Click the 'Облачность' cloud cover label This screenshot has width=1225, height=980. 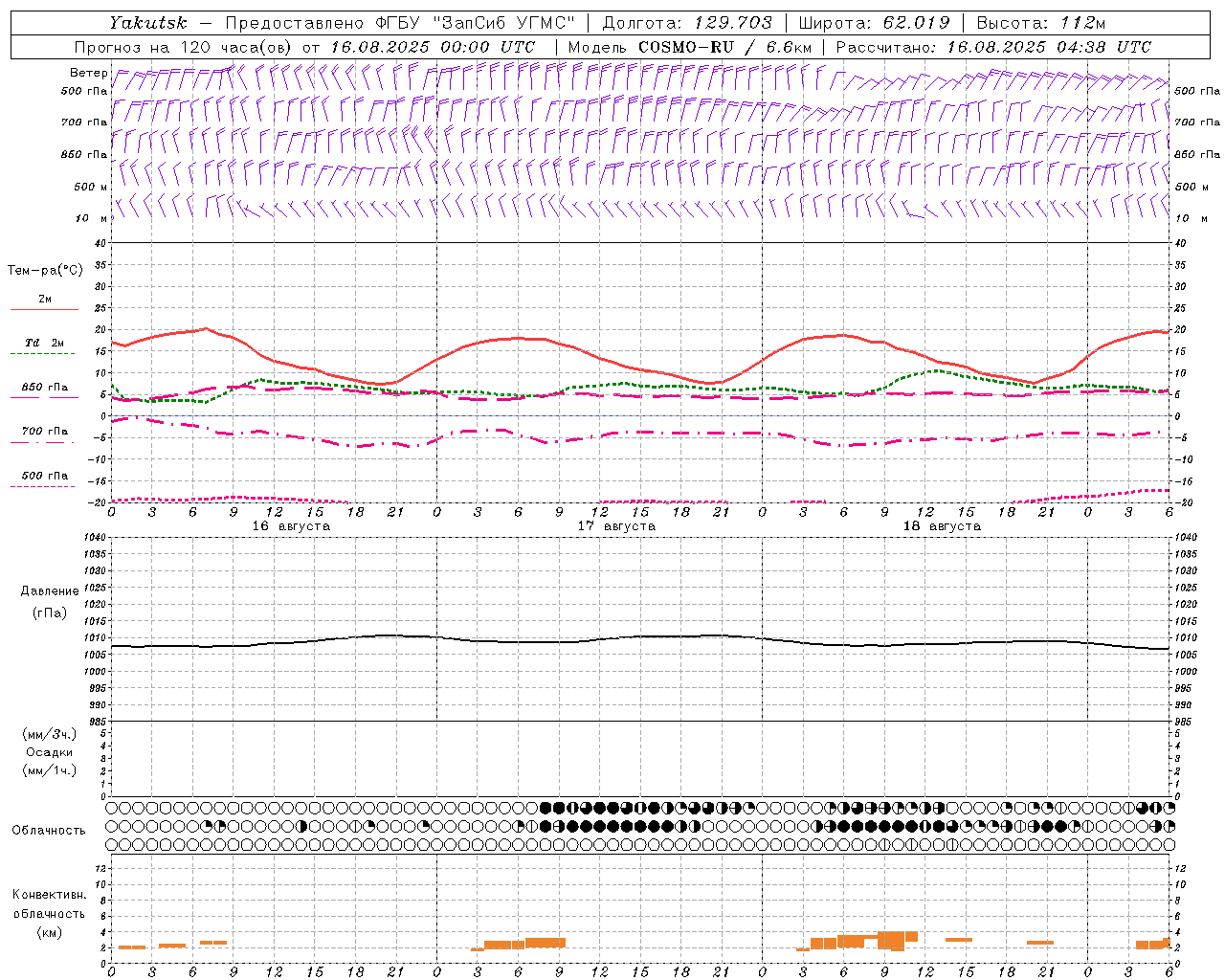coord(49,830)
